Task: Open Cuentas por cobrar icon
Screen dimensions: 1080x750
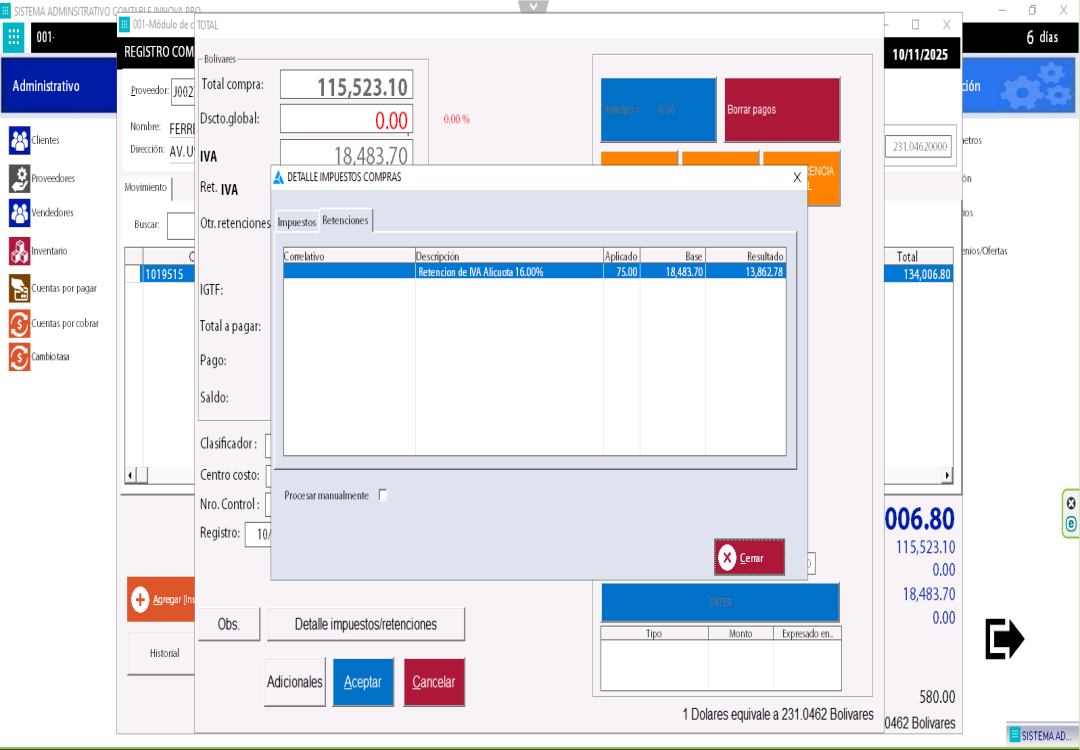Action: coord(19,323)
